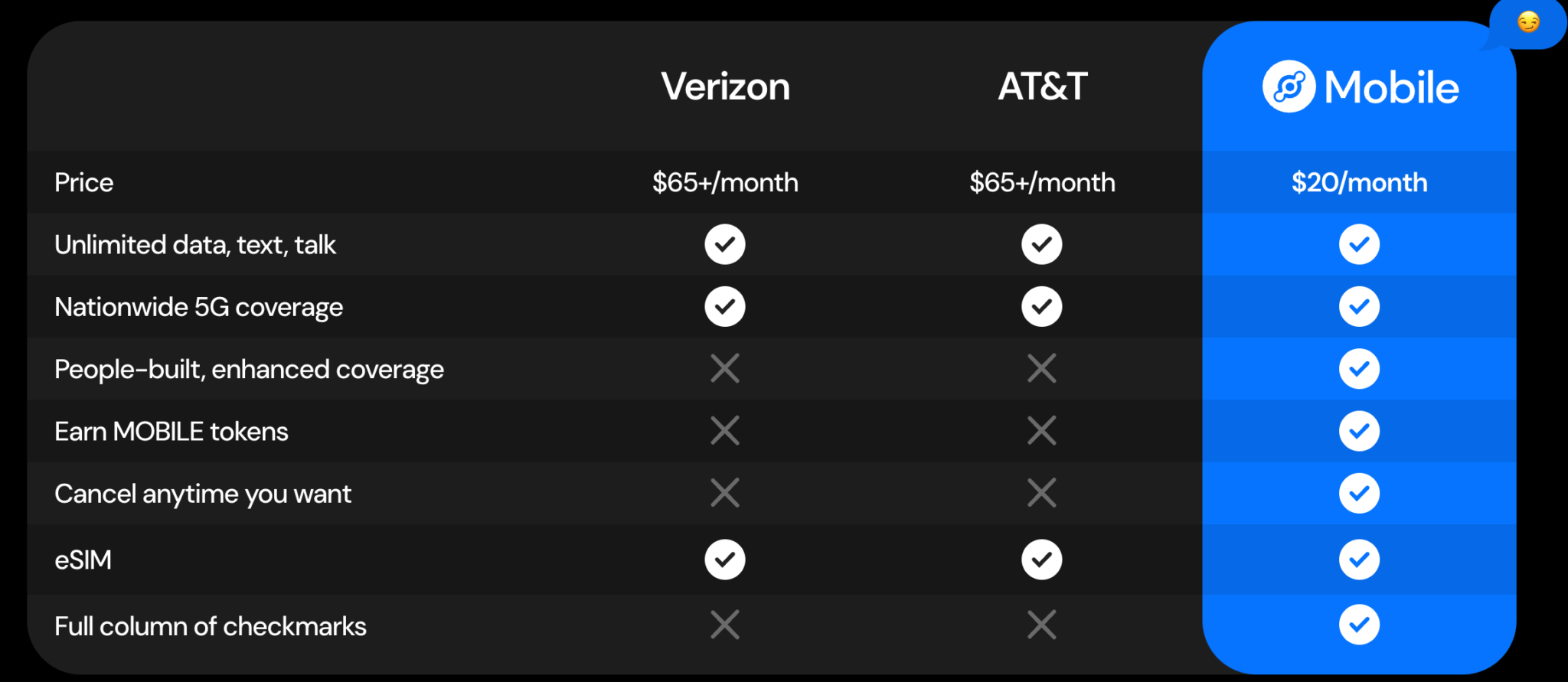Click Verizon's eSIM checkmark
The image size is (1568, 682).
[724, 560]
